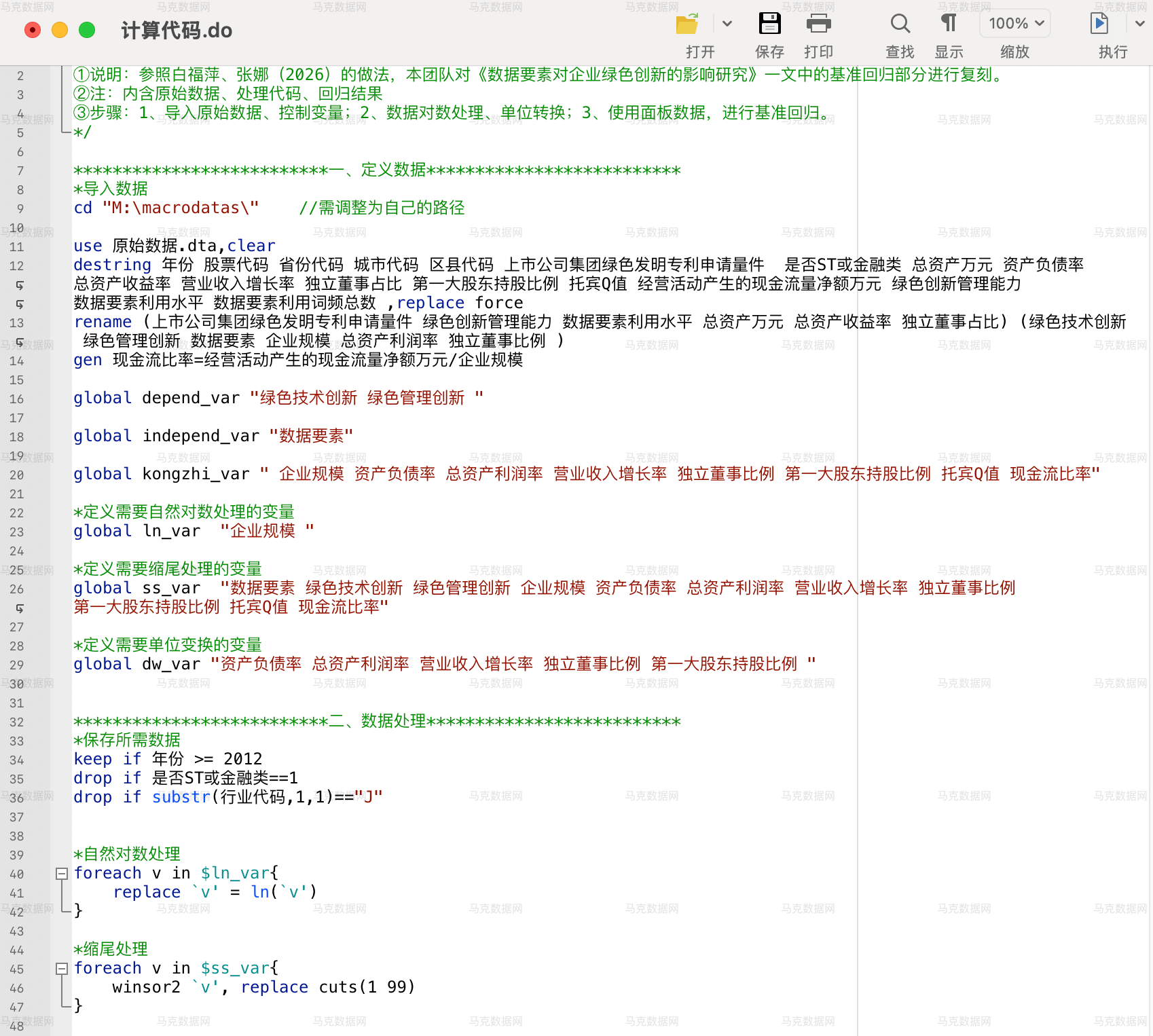The image size is (1153, 1036).
Task: Toggle Show (显示) paragraph marks icon
Action: [949, 24]
